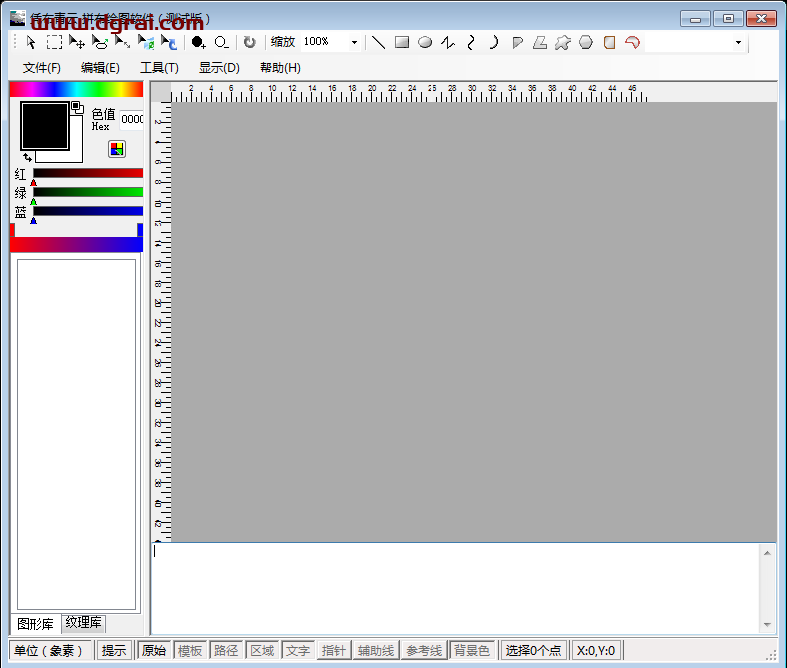Open the color palette picker icon
787x668 pixels.
(117, 149)
